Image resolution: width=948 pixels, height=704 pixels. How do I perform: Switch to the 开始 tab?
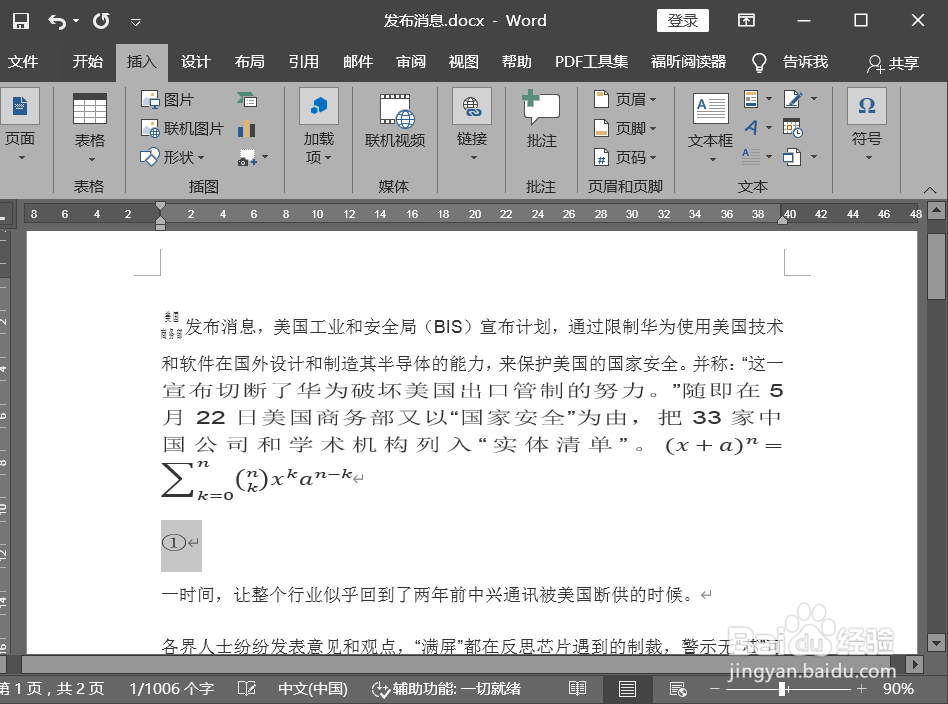pyautogui.click(x=88, y=62)
